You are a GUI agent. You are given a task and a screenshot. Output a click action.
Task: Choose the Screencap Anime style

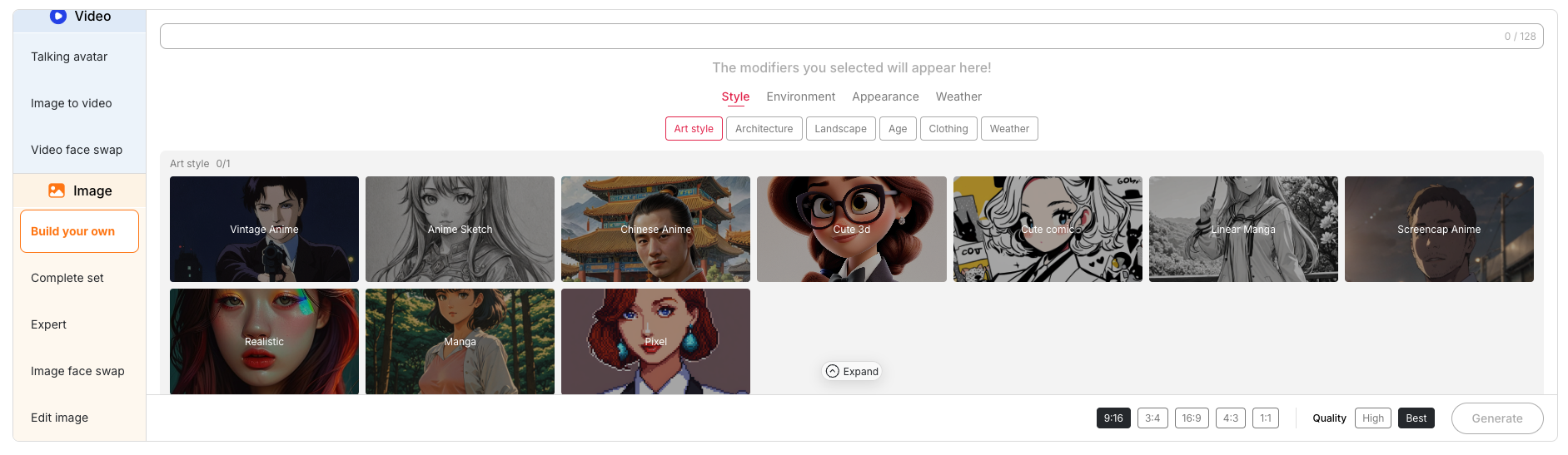(1438, 229)
